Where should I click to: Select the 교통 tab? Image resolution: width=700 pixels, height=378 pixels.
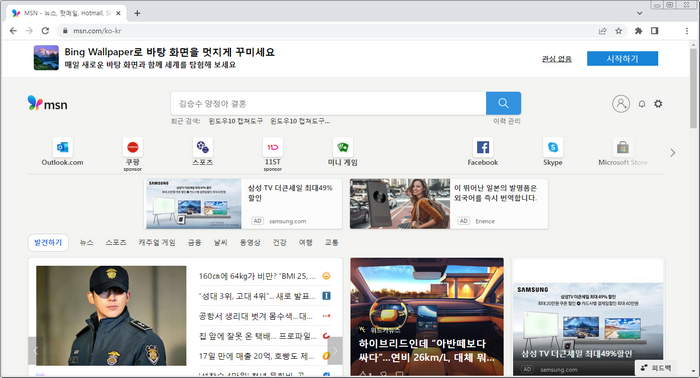click(x=331, y=243)
